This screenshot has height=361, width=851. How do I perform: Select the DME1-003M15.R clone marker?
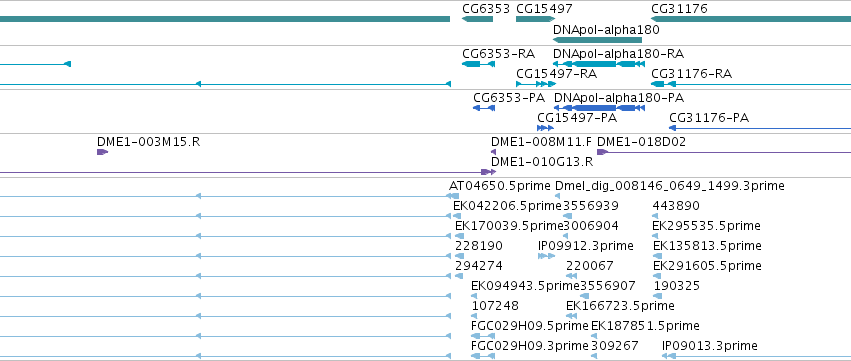103,152
